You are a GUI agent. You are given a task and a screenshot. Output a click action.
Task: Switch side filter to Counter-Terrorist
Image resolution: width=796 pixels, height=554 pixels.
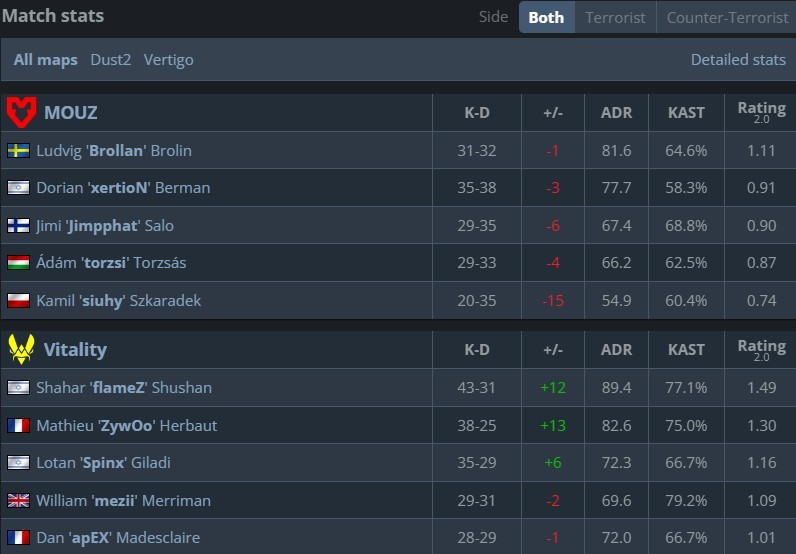726,17
